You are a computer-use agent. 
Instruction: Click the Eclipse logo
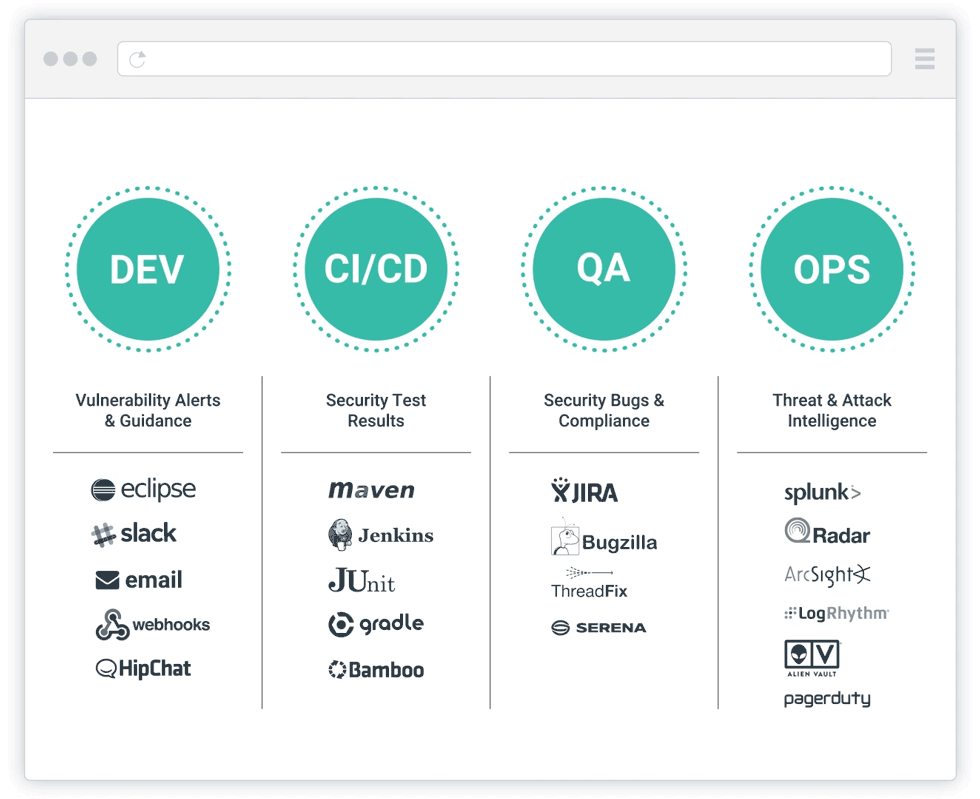(x=143, y=489)
